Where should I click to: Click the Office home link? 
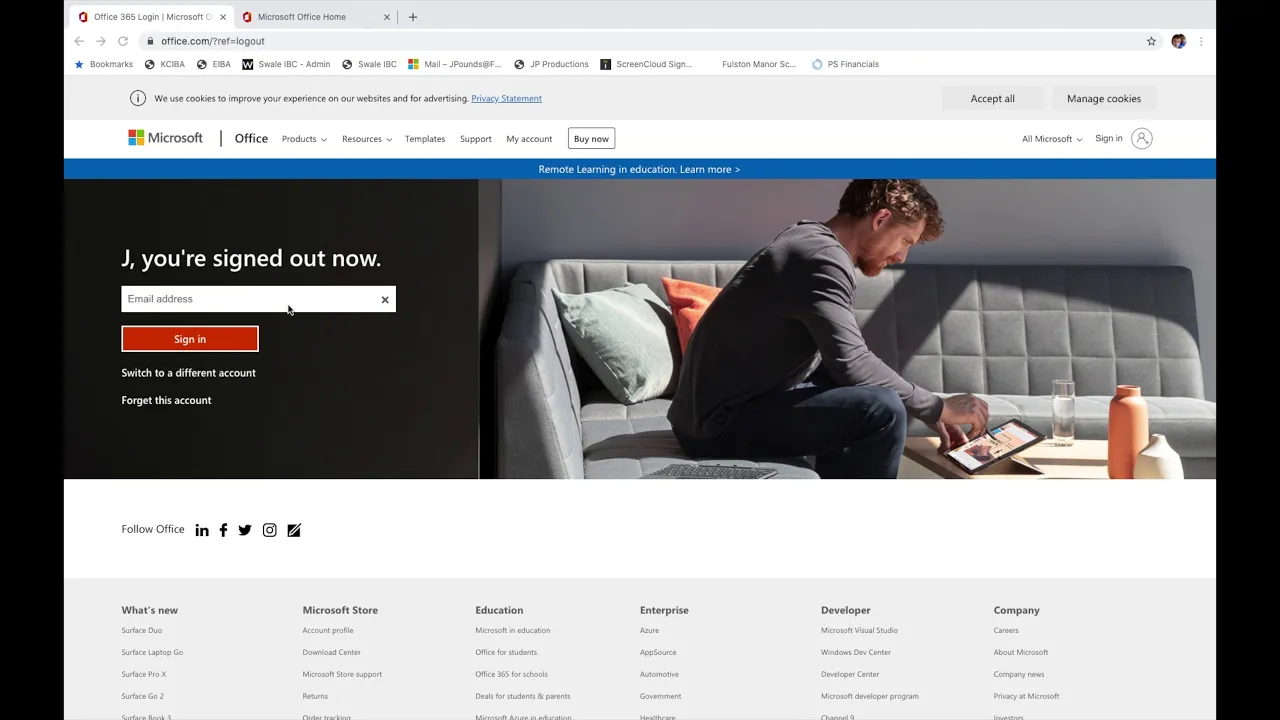click(x=251, y=138)
